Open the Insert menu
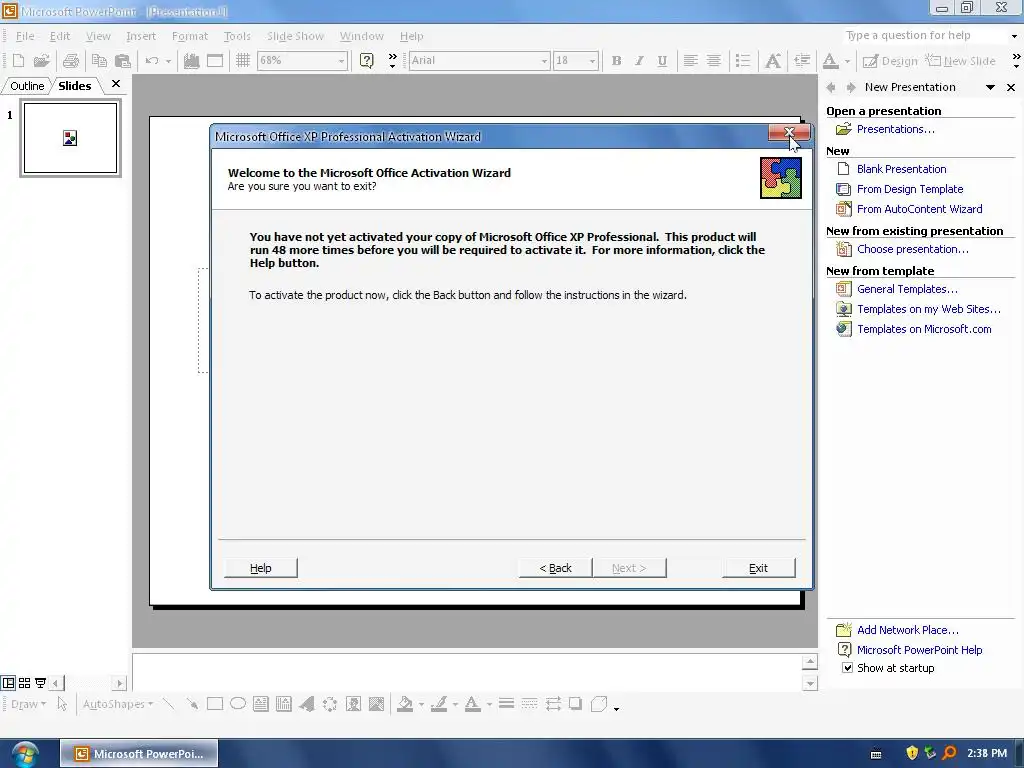1024x768 pixels. click(x=141, y=36)
